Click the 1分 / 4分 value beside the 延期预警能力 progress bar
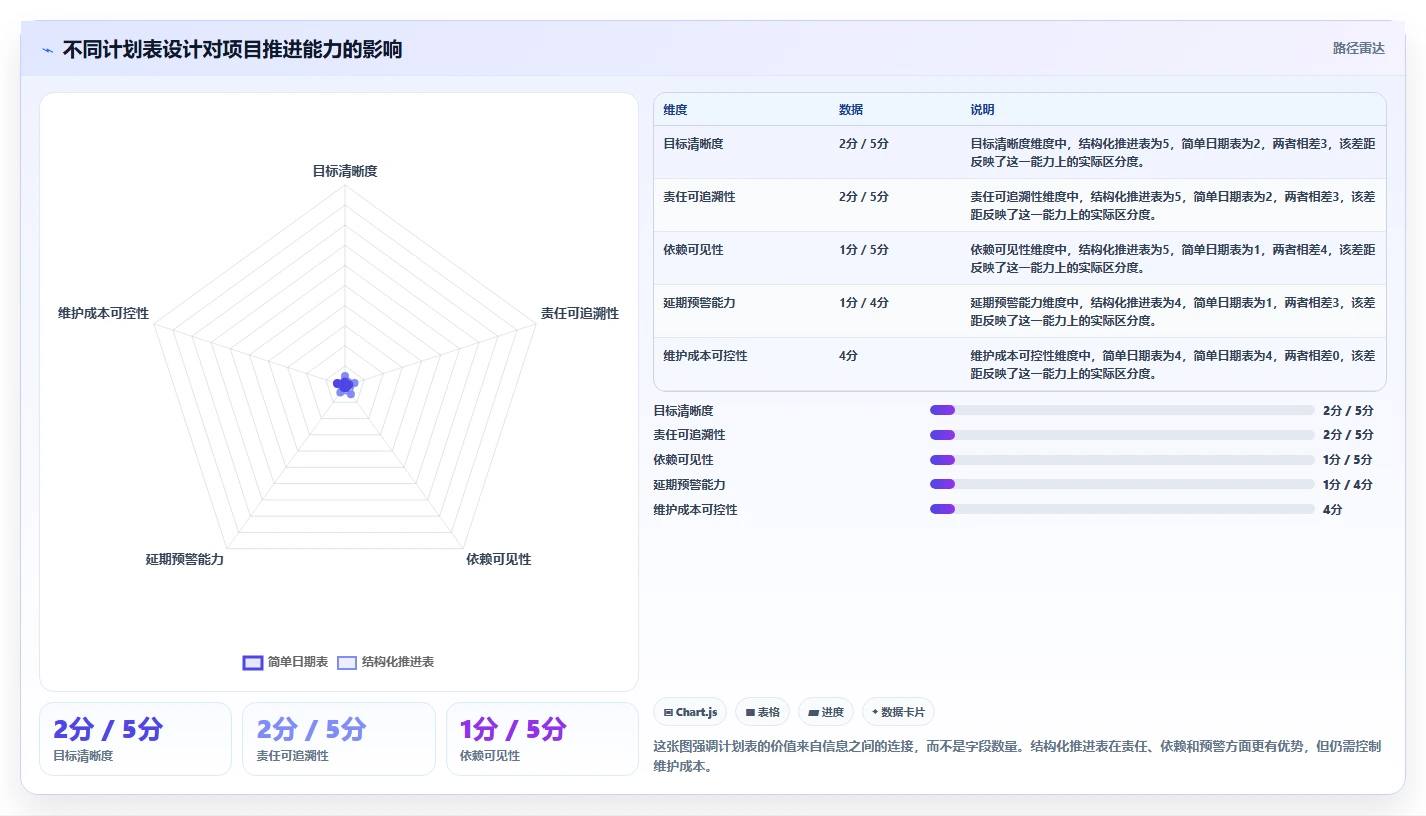 point(1347,485)
